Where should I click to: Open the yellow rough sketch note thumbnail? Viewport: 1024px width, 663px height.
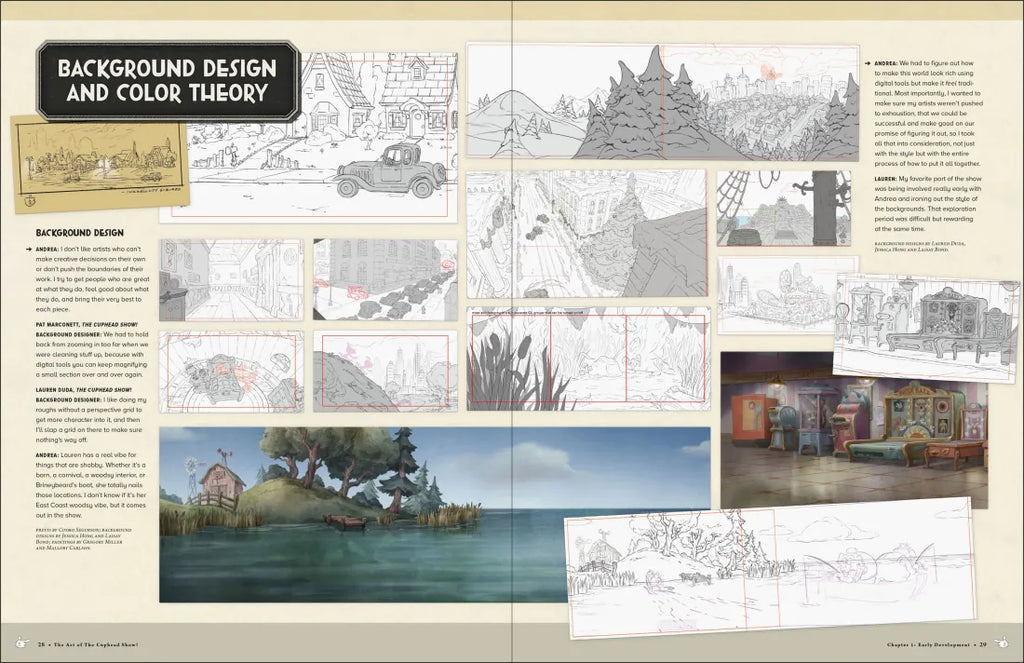pyautogui.click(x=98, y=165)
